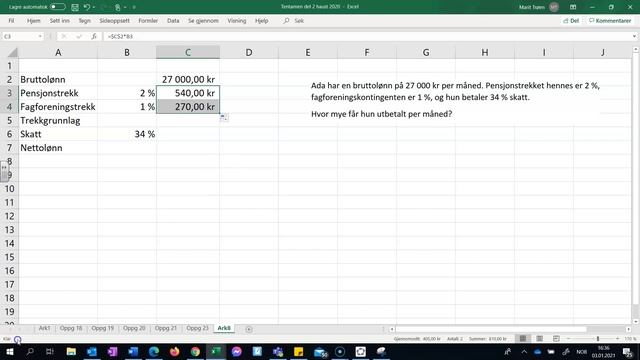Image resolution: width=640 pixels, height=360 pixels.
Task: Open Microsoft Edge from taskbar
Action: pyautogui.click(x=154, y=351)
